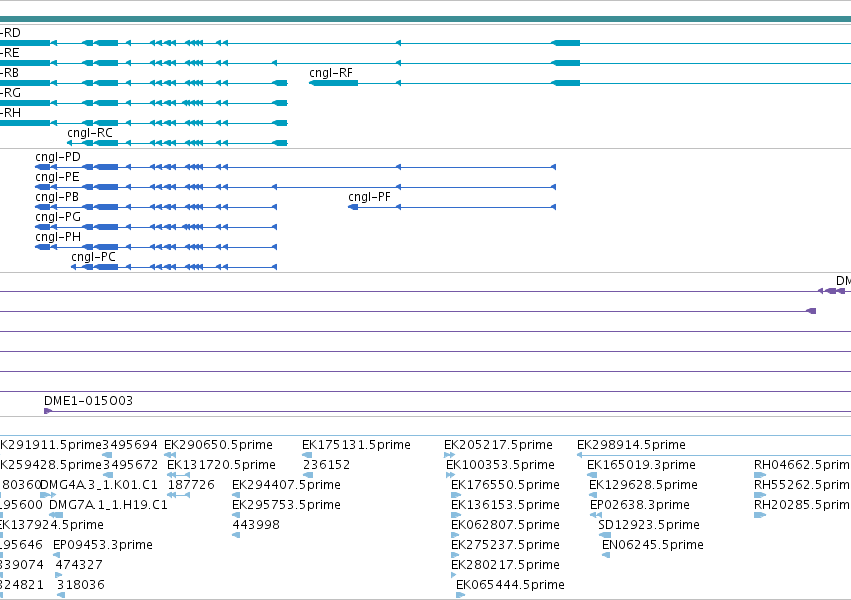The width and height of the screenshot is (851, 600).
Task: Click the EN06245.5prime alignment arrow
Action: click(x=606, y=555)
